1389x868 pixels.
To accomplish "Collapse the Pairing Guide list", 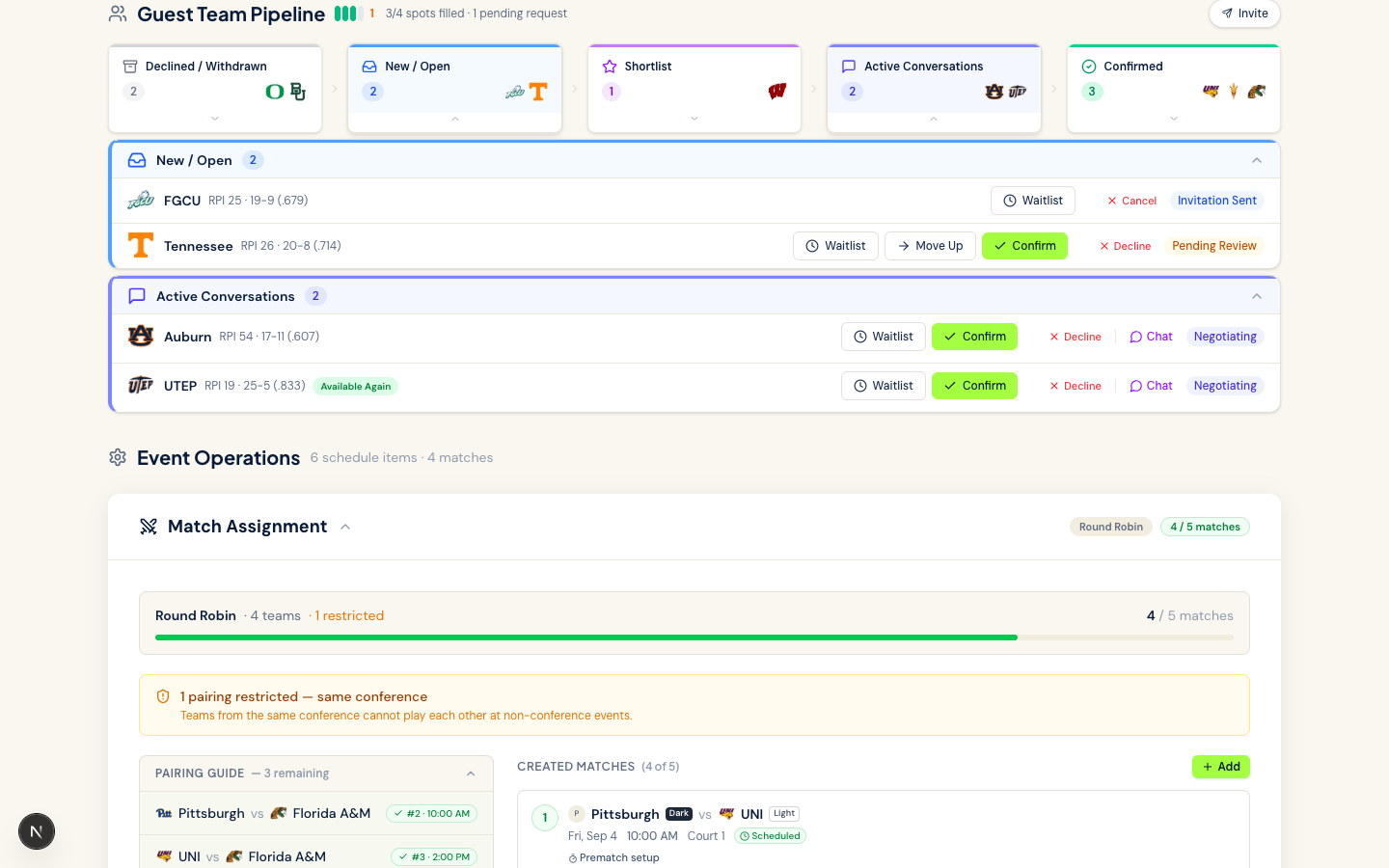I will click(x=471, y=773).
